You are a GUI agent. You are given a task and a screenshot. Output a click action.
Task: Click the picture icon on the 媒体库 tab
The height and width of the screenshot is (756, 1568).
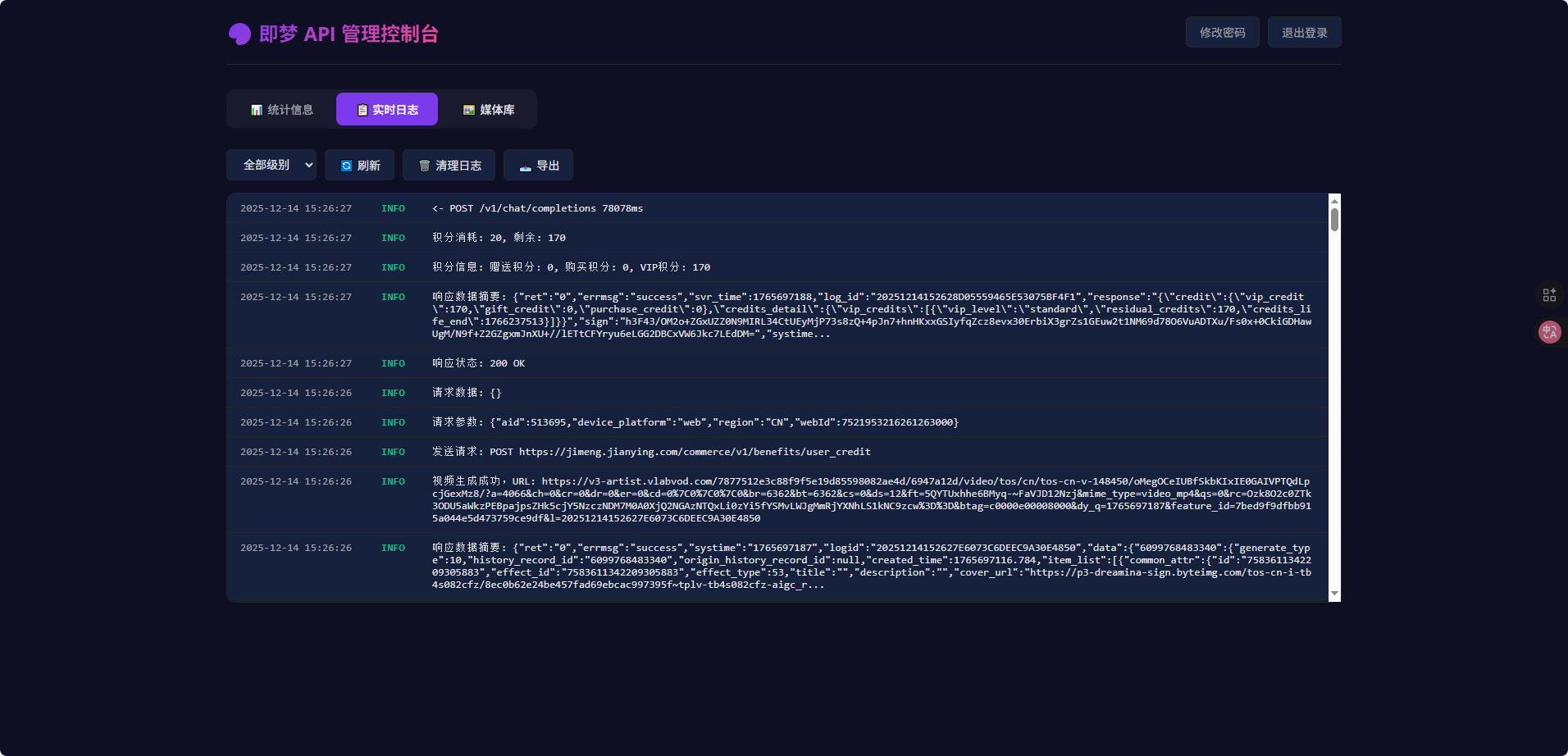[469, 110]
